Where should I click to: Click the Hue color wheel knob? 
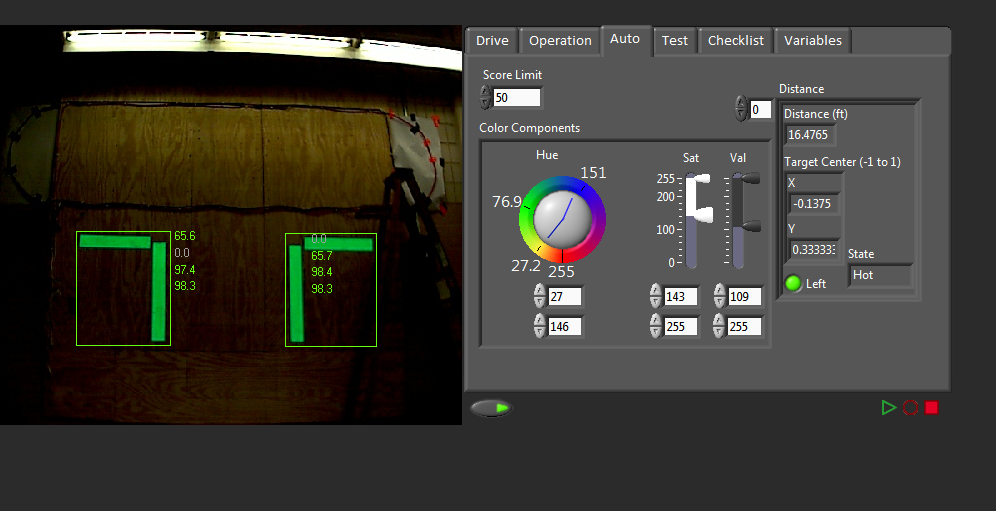tap(562, 218)
